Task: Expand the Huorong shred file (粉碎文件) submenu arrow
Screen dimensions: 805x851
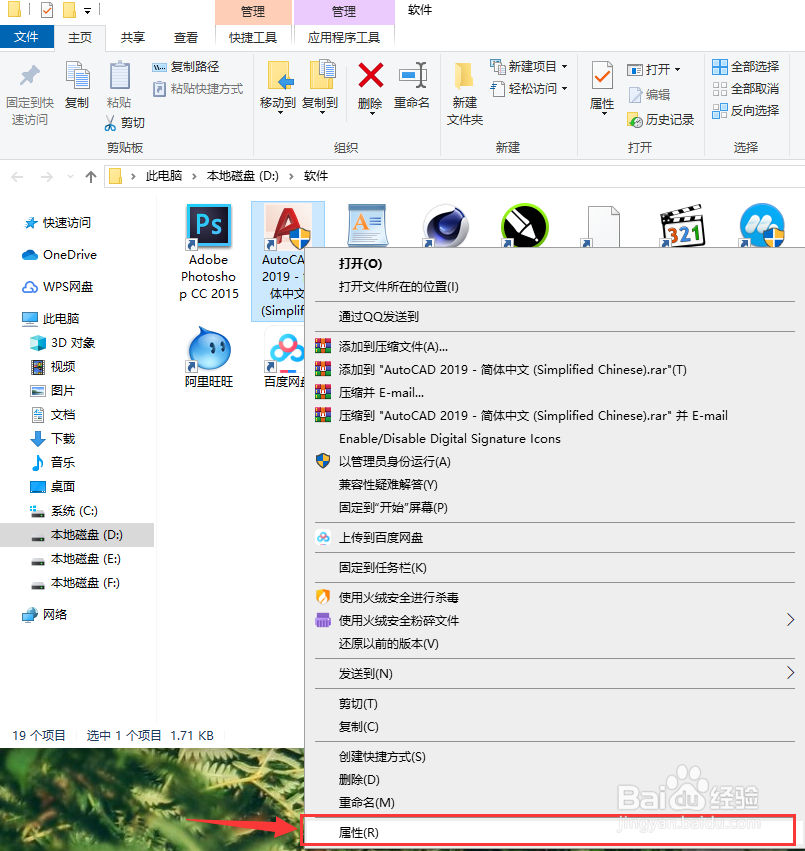Action: [790, 620]
